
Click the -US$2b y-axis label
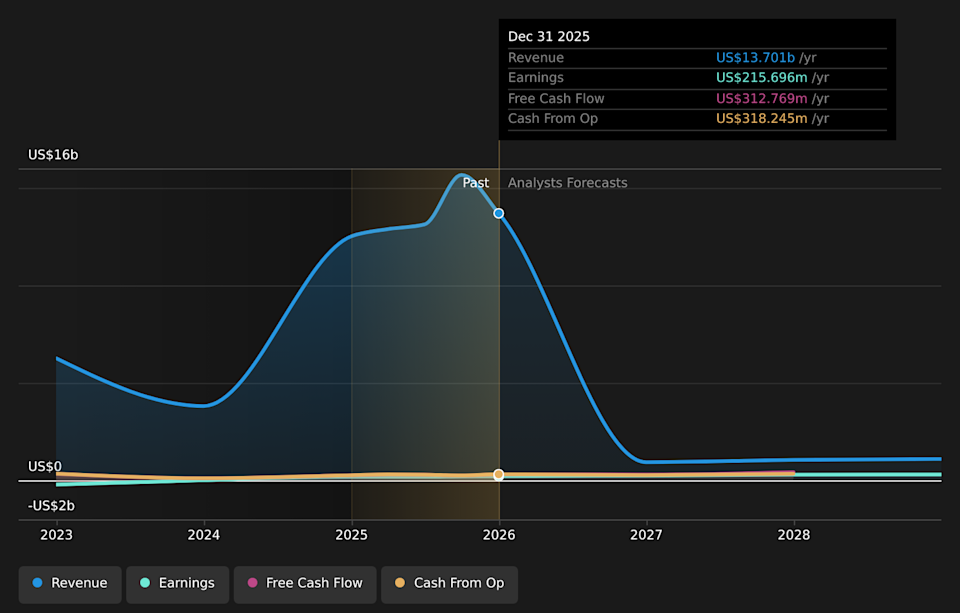[51, 506]
